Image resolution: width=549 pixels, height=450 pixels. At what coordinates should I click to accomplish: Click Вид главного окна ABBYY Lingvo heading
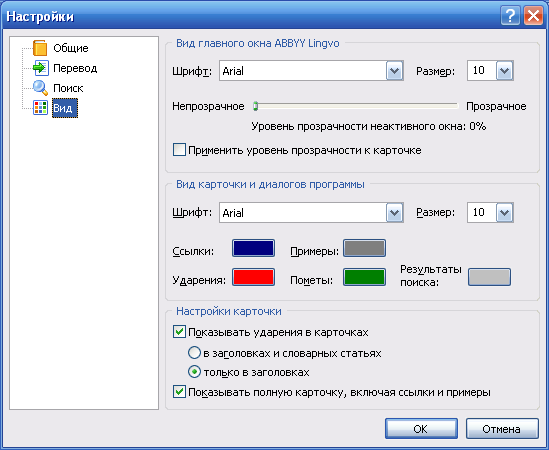tap(258, 43)
